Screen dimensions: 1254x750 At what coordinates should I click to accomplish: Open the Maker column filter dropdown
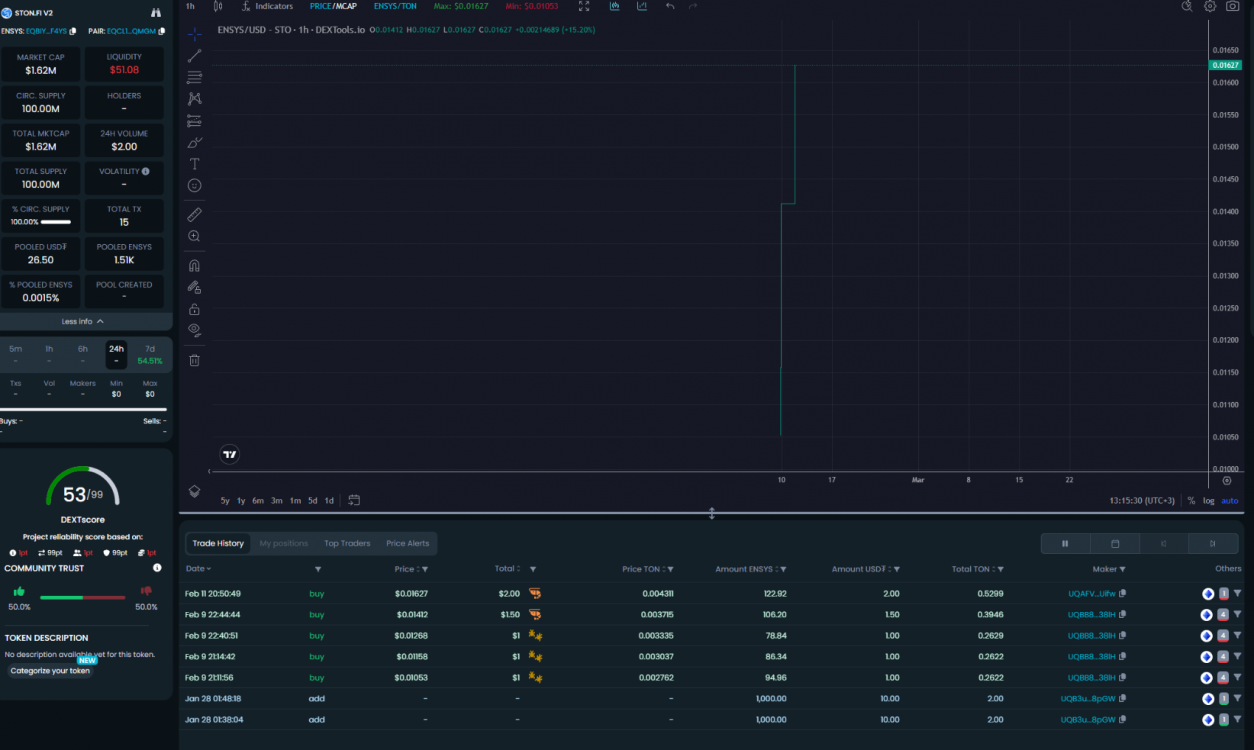(x=1123, y=569)
